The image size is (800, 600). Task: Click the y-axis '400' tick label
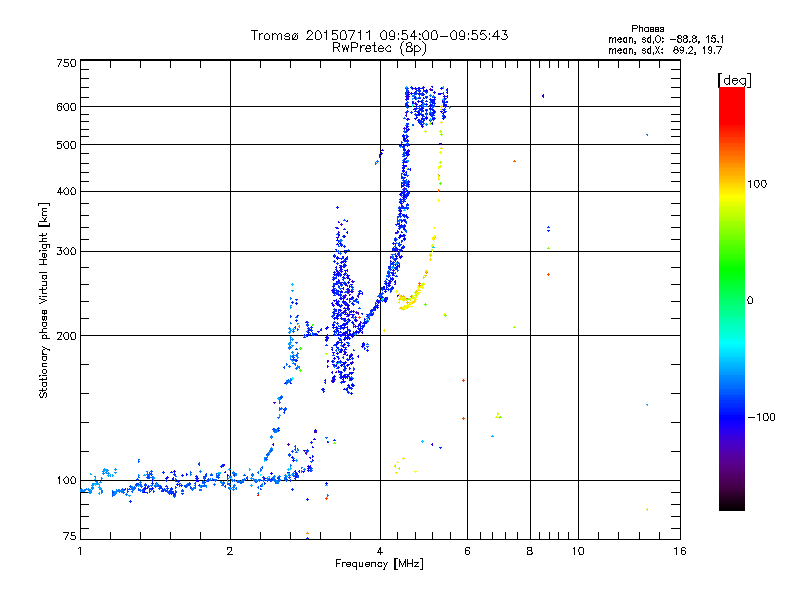coord(66,192)
